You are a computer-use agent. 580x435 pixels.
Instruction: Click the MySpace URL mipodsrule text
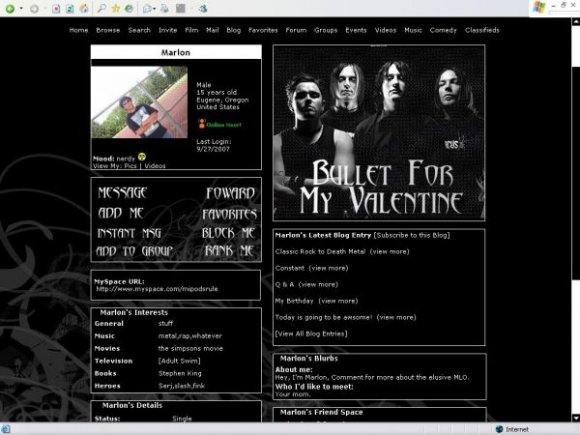(x=157, y=289)
